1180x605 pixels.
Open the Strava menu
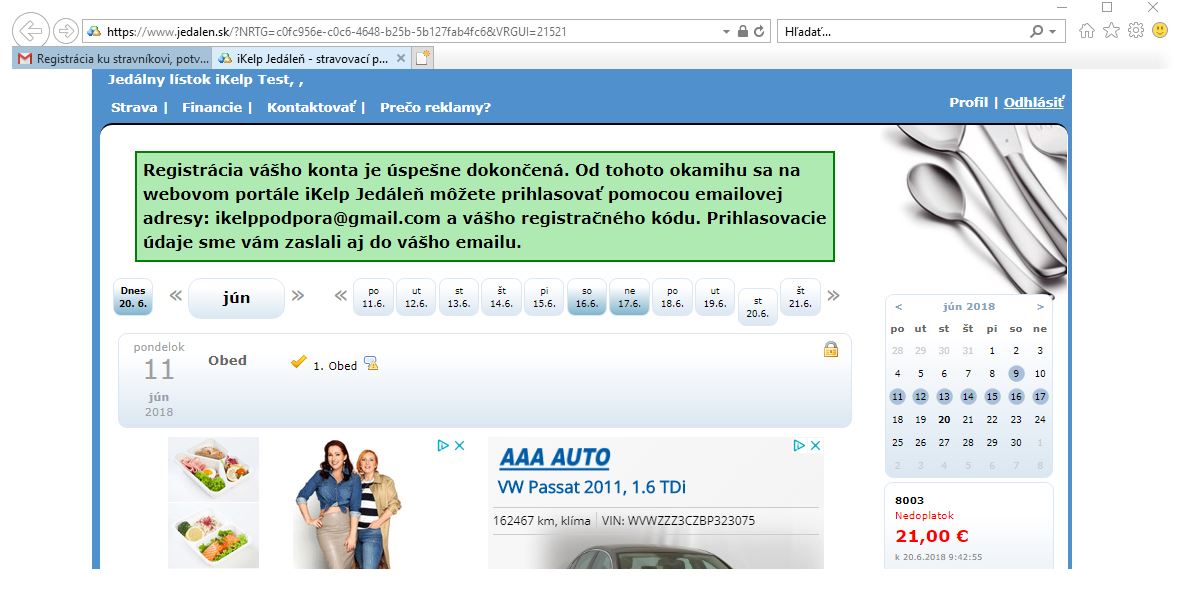(x=132, y=107)
